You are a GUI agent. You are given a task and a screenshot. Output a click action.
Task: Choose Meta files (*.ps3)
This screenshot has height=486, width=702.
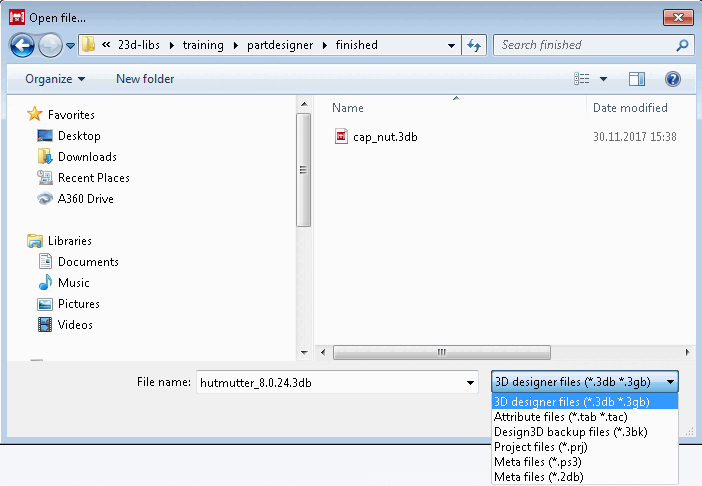click(585, 462)
